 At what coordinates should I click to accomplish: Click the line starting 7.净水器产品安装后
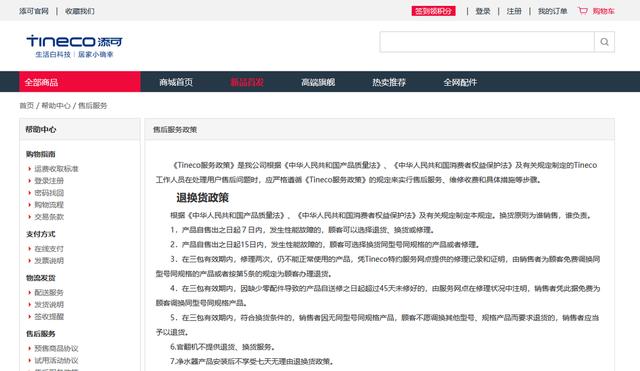[252, 361]
